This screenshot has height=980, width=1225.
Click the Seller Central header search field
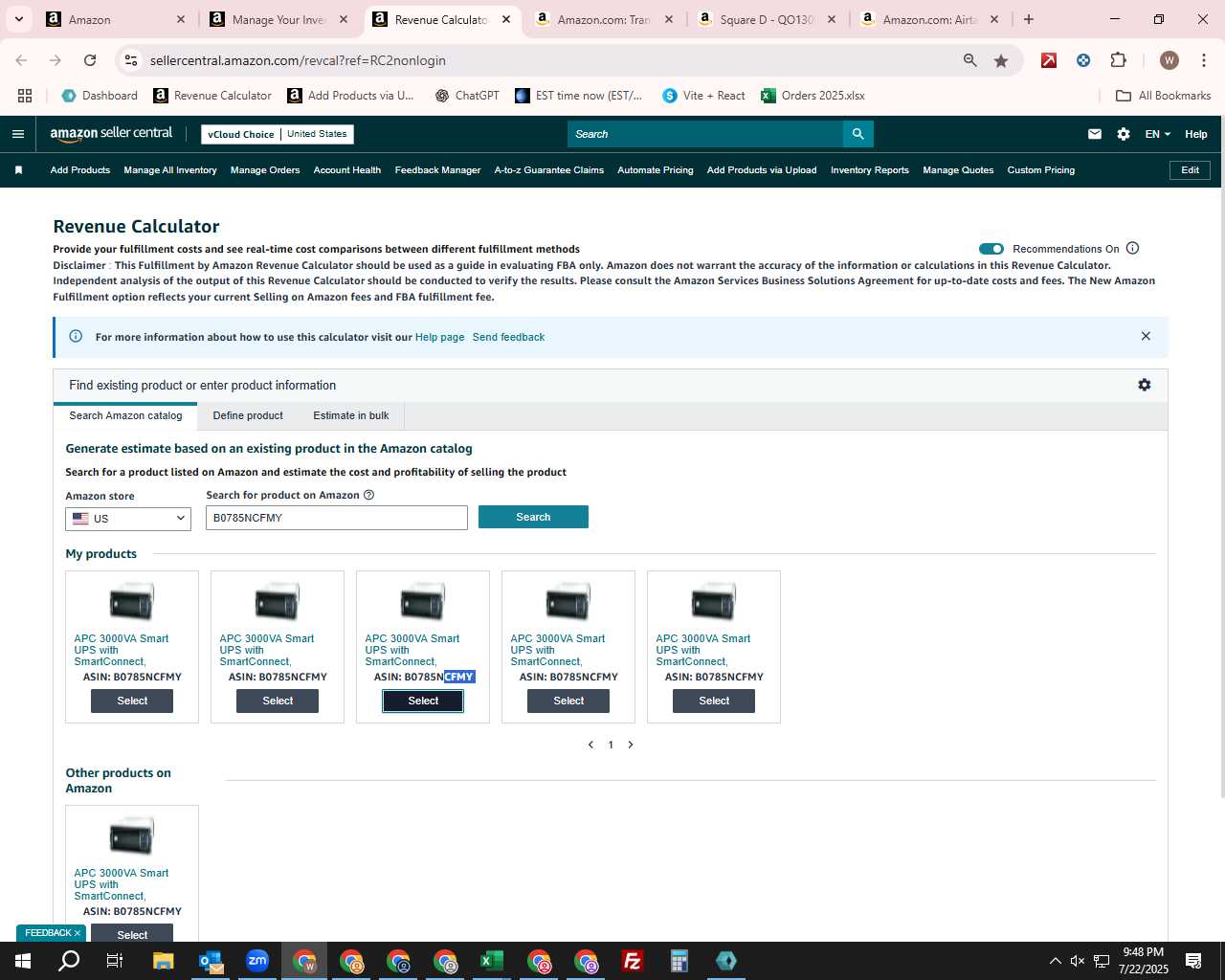(x=705, y=134)
